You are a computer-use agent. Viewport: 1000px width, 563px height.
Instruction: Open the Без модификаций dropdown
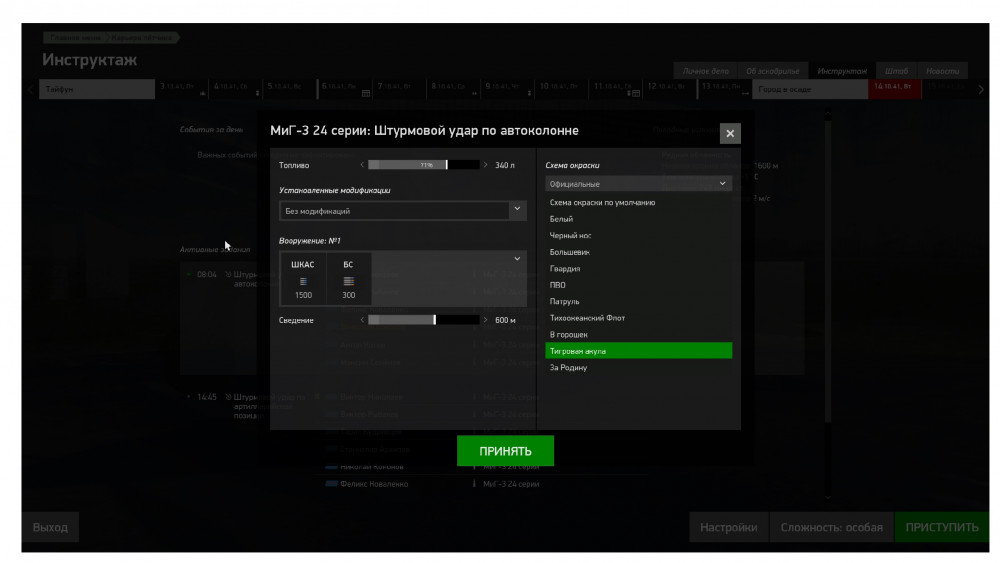coord(402,211)
